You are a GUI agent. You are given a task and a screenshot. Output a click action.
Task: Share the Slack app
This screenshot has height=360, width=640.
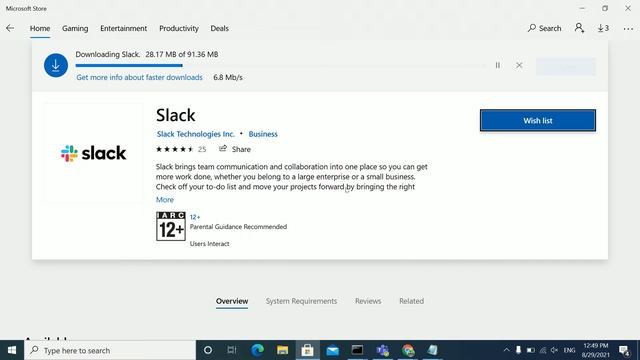235,149
